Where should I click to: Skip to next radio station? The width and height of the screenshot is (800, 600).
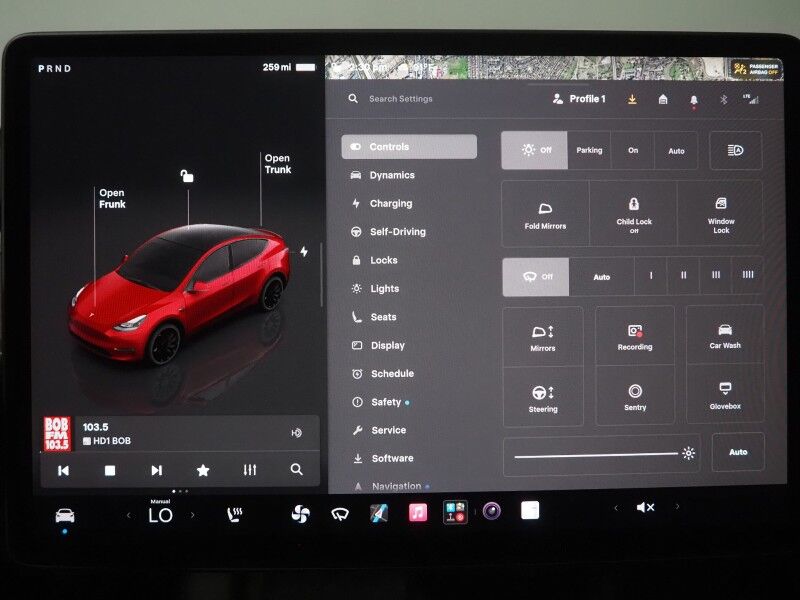point(157,470)
